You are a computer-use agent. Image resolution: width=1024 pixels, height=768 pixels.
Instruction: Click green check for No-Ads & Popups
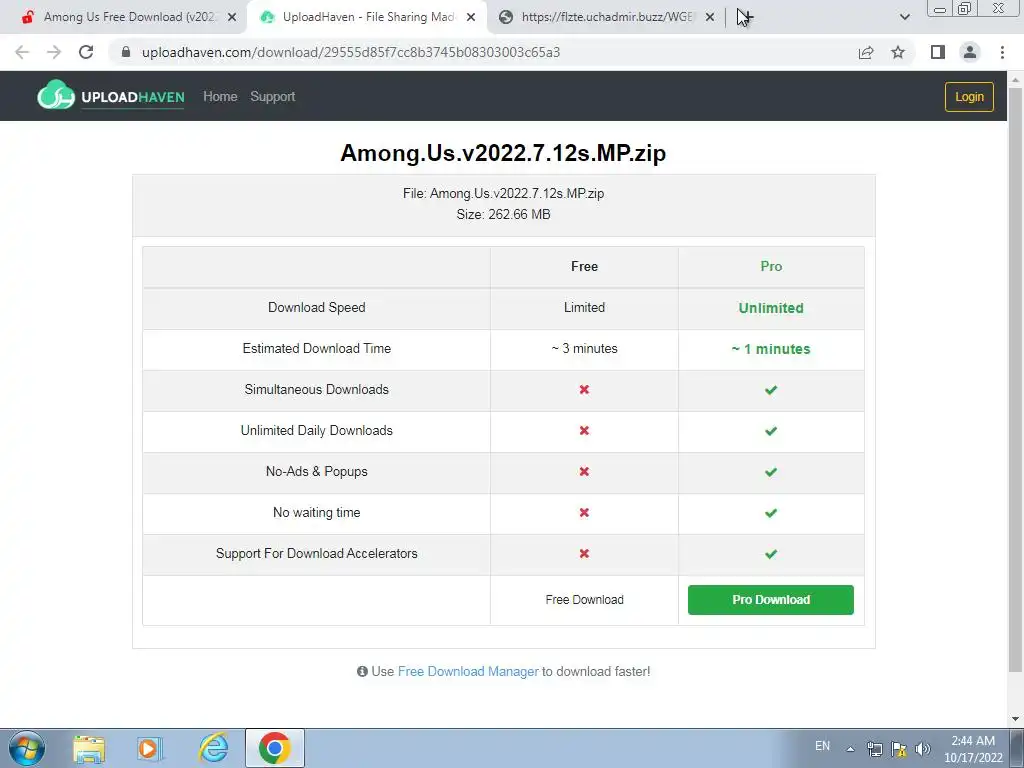[x=771, y=472]
